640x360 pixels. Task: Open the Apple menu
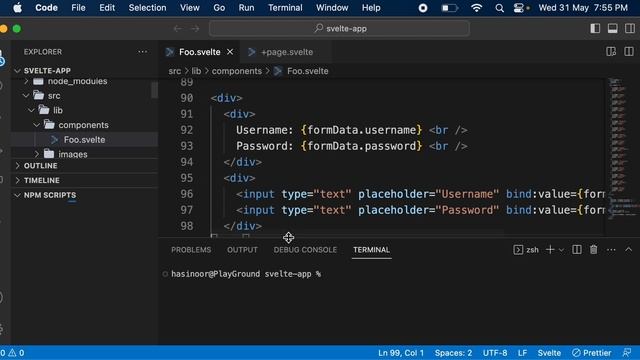(x=17, y=8)
